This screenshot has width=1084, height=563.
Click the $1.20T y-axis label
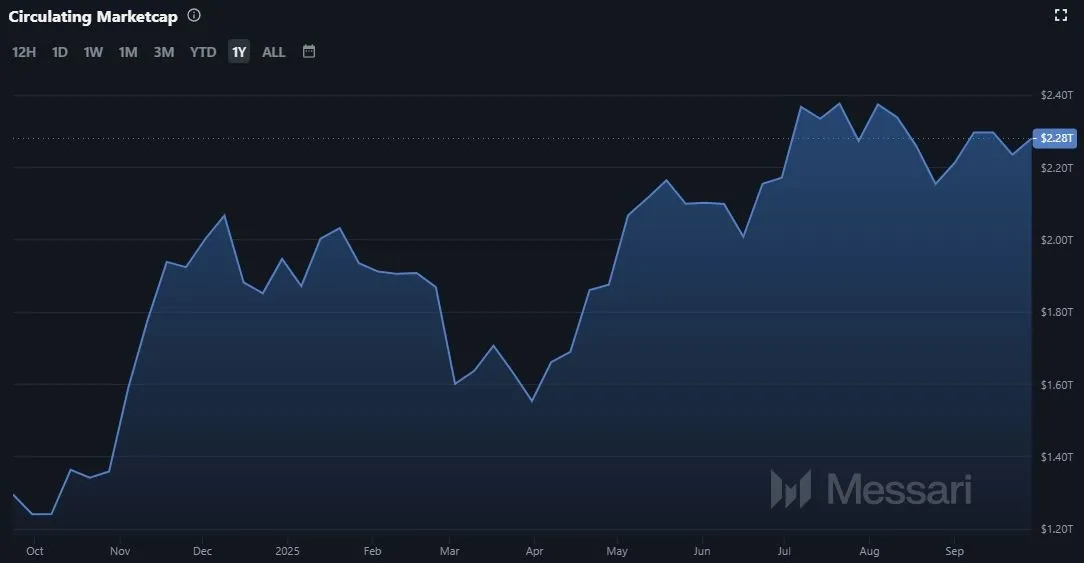click(1057, 529)
